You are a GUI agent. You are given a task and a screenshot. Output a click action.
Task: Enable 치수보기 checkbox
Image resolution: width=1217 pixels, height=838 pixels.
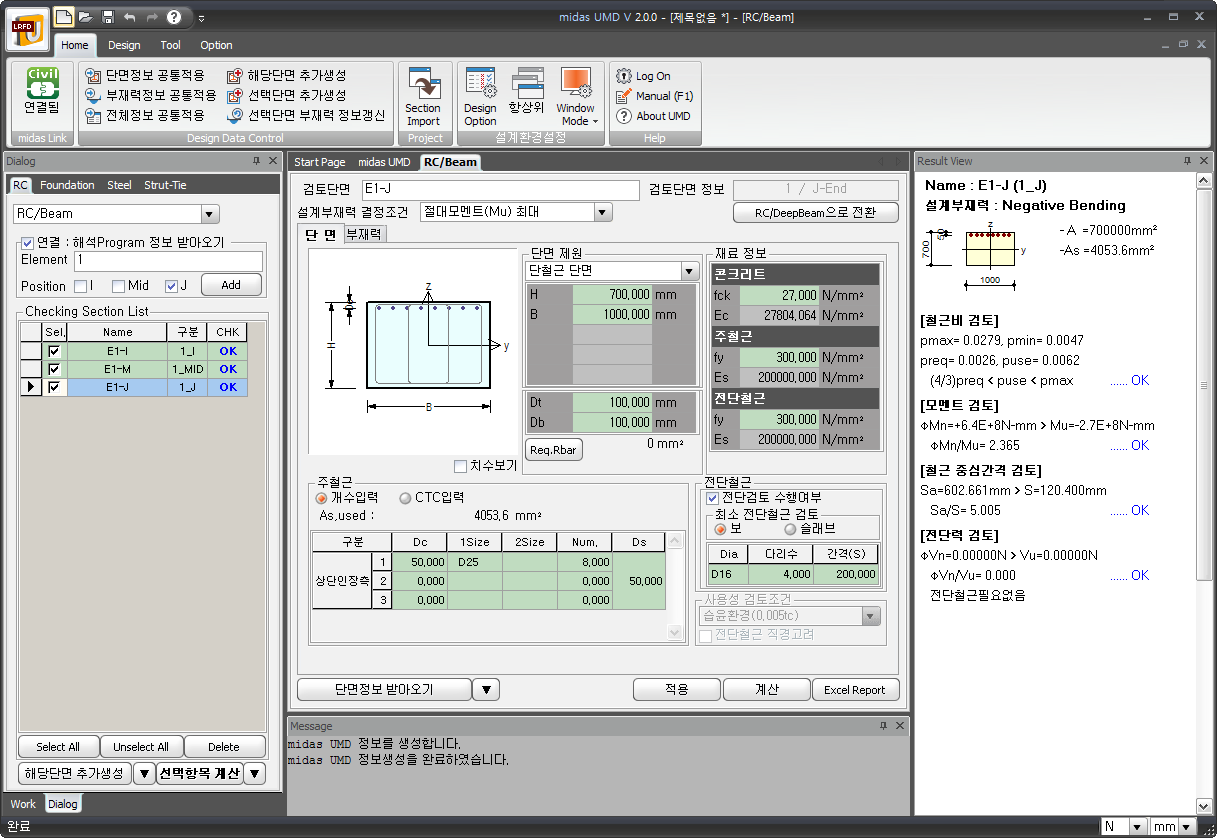(460, 466)
